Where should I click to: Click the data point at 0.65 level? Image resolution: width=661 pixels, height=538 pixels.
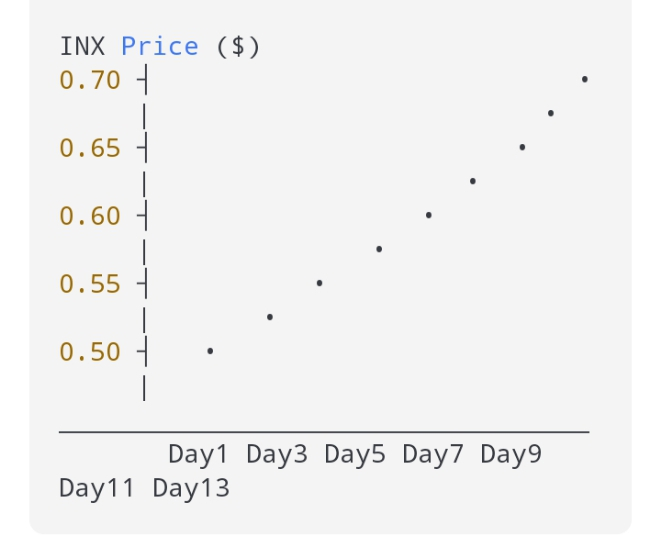522,147
